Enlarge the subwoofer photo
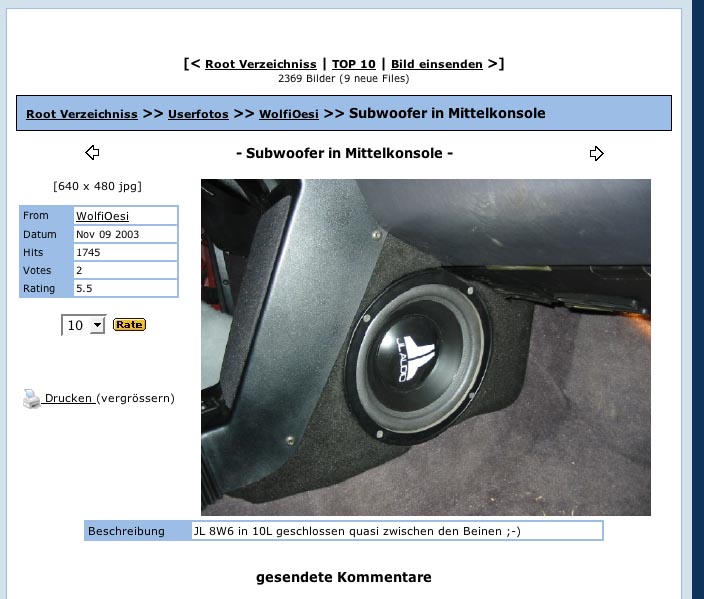Viewport: 704px width, 599px height. pos(426,347)
